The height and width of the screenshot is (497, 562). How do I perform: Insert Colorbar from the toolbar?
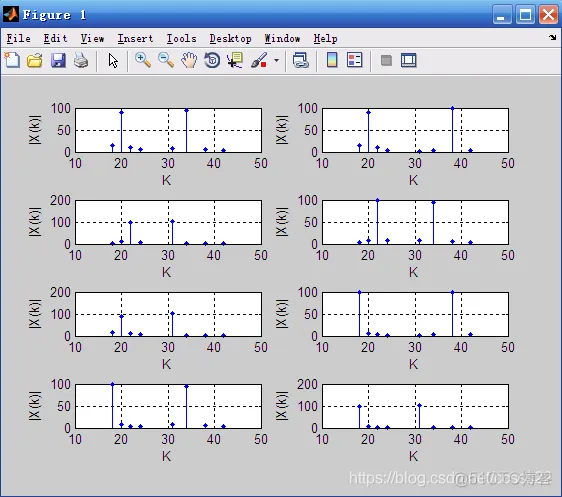point(332,60)
